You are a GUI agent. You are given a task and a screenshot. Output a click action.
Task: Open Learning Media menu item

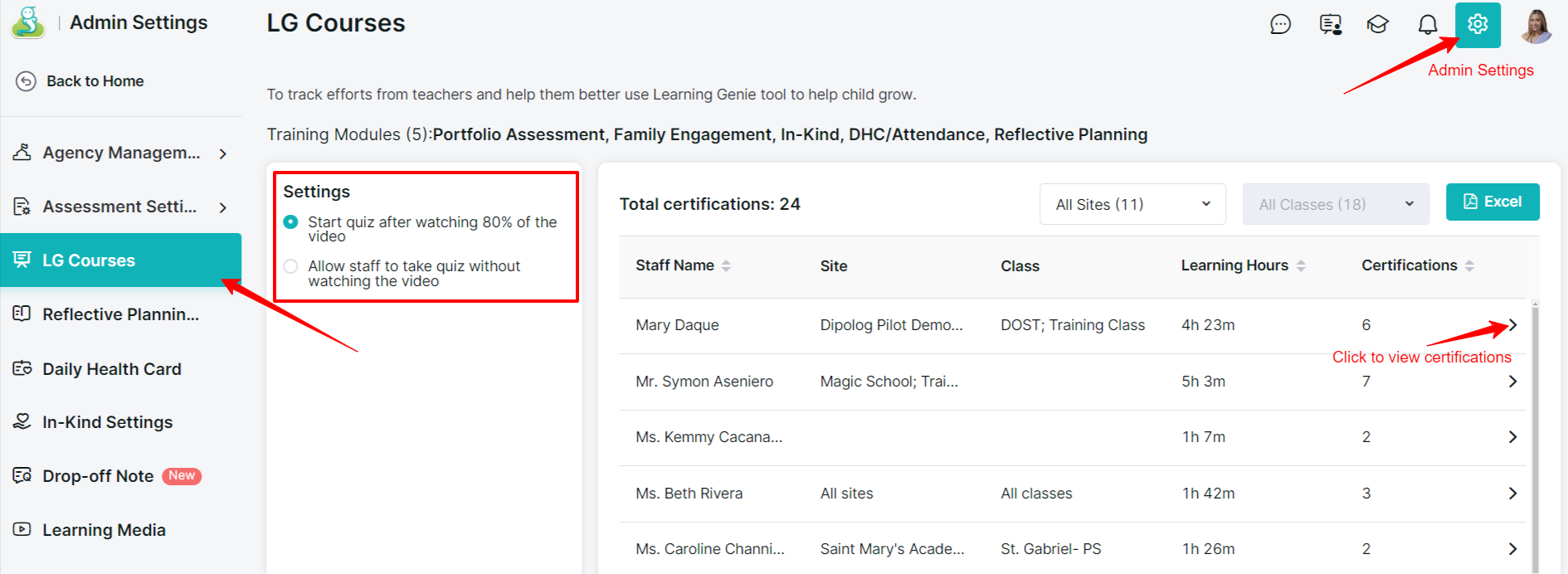(x=121, y=529)
